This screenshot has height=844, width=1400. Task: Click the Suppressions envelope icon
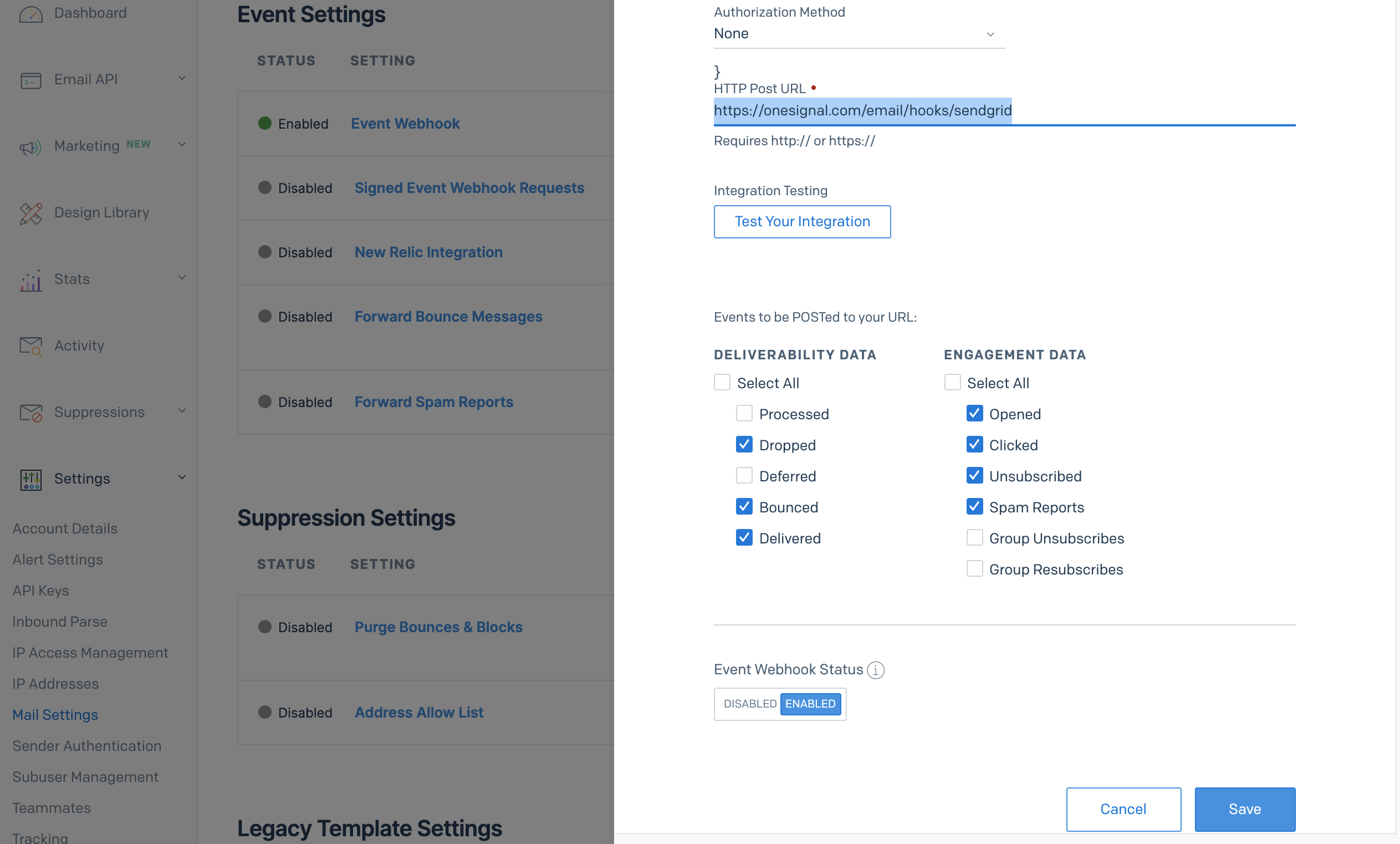pyautogui.click(x=30, y=413)
